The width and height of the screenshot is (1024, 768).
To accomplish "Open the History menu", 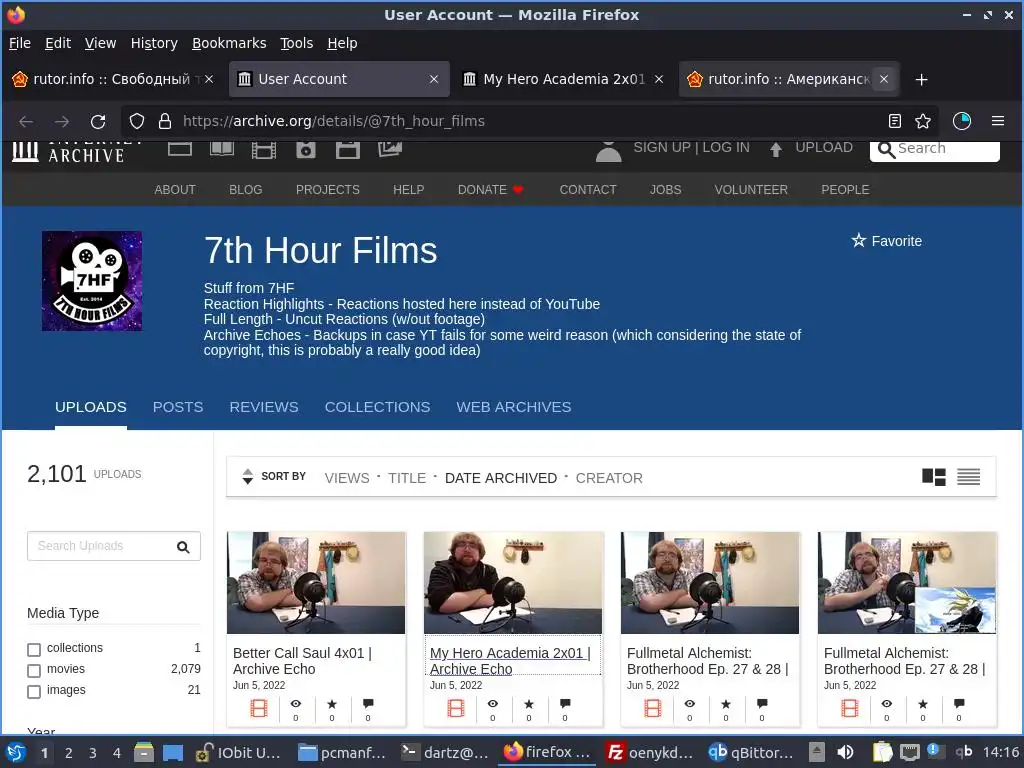I will (154, 43).
